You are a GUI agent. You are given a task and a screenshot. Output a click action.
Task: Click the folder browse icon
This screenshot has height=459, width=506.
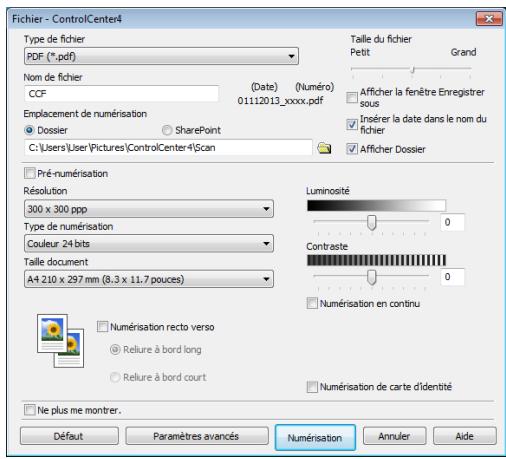click(324, 148)
